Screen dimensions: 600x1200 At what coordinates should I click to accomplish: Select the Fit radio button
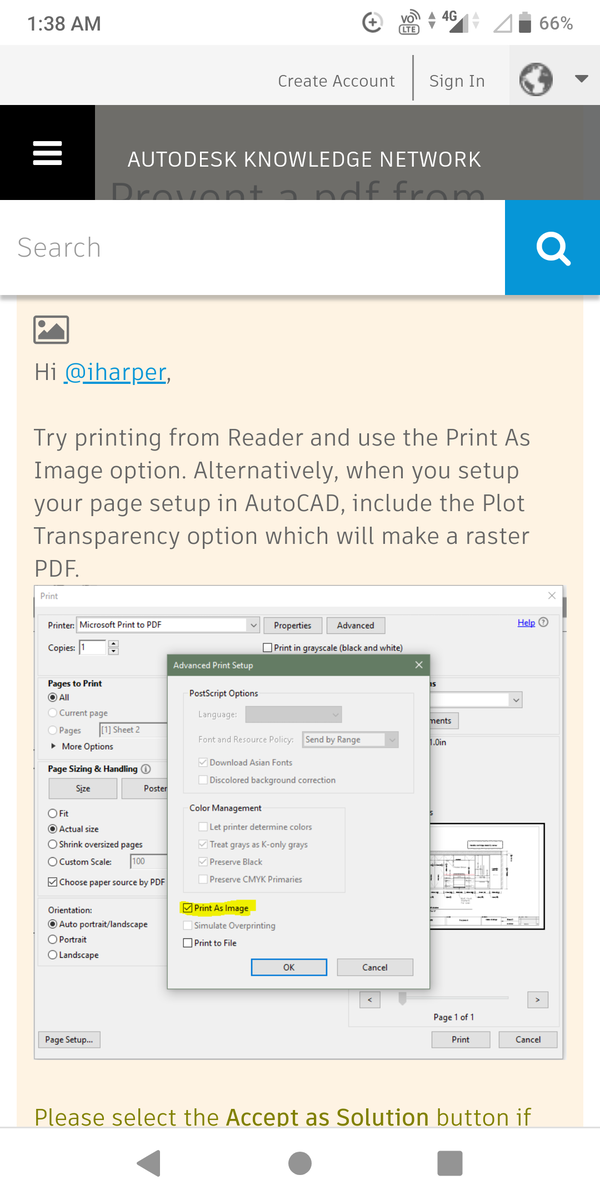tap(53, 814)
